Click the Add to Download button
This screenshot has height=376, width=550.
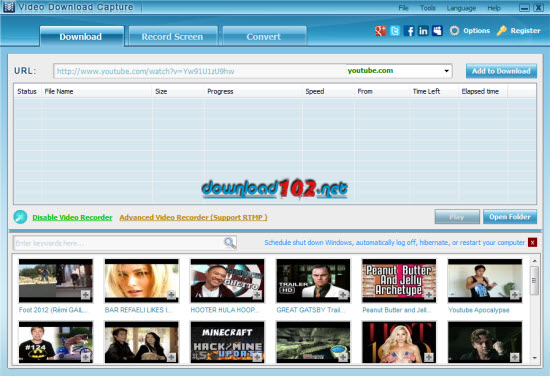coord(501,71)
